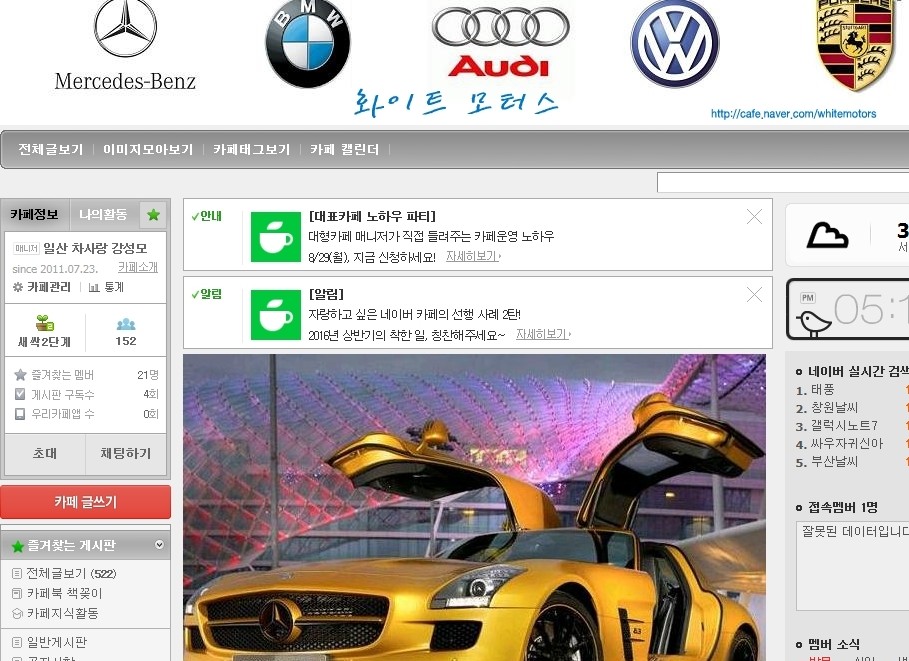909x661 pixels.
Task: Click the green cup icon in the 알림 notice
Action: click(276, 315)
